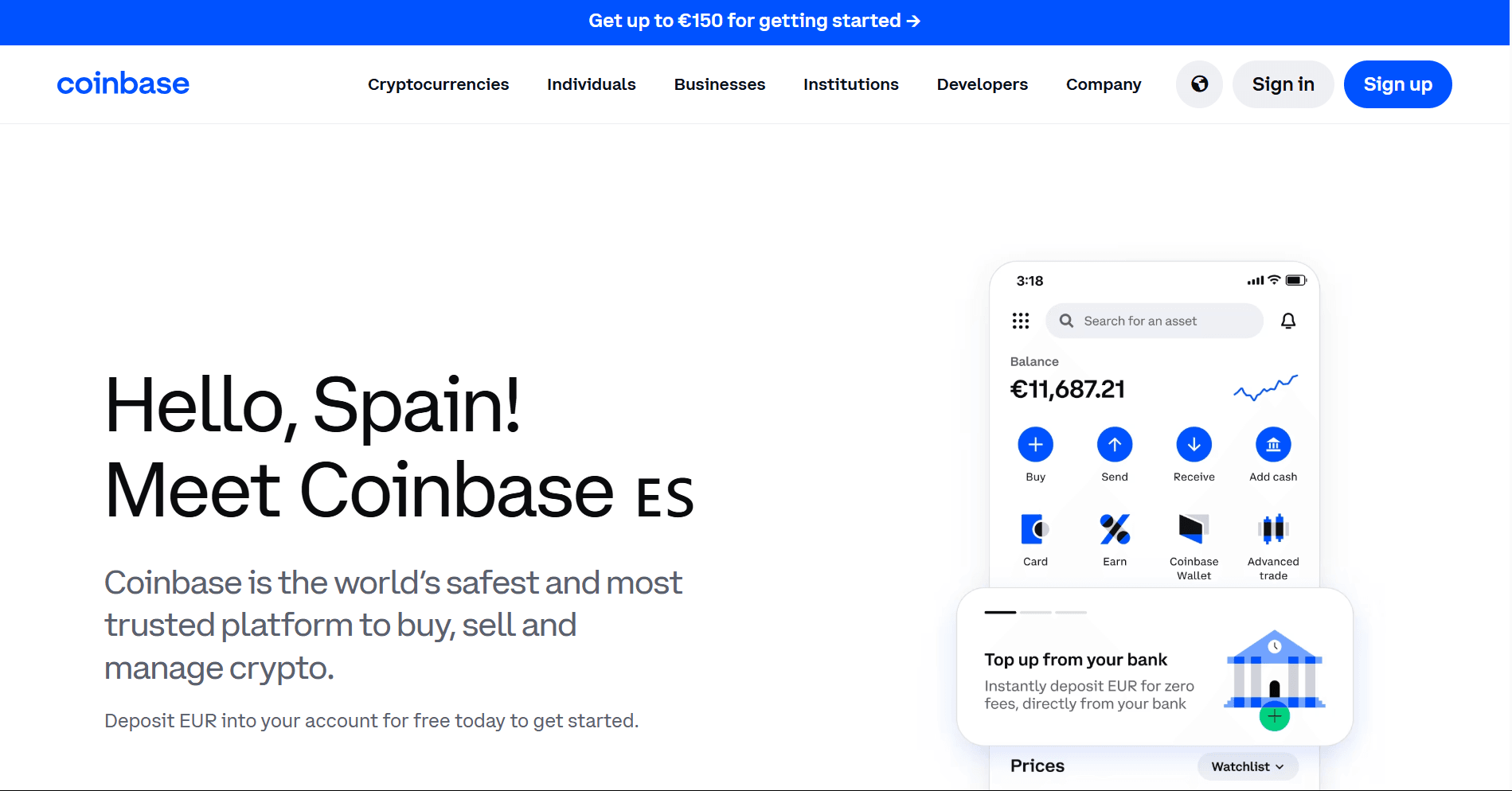
Task: Click the globe language selector icon
Action: pyautogui.click(x=1199, y=84)
